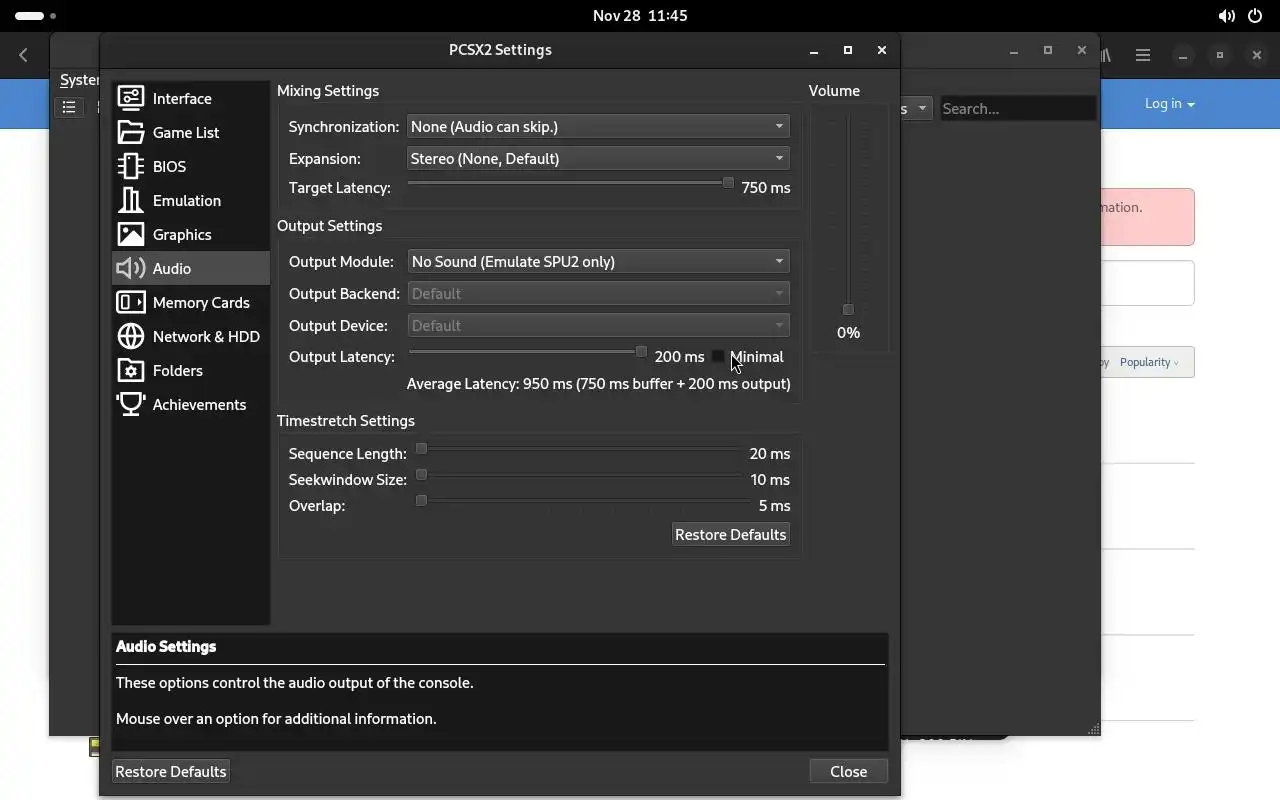Open the disabled Output Backend dropdown
The image size is (1280, 800).
598,293
